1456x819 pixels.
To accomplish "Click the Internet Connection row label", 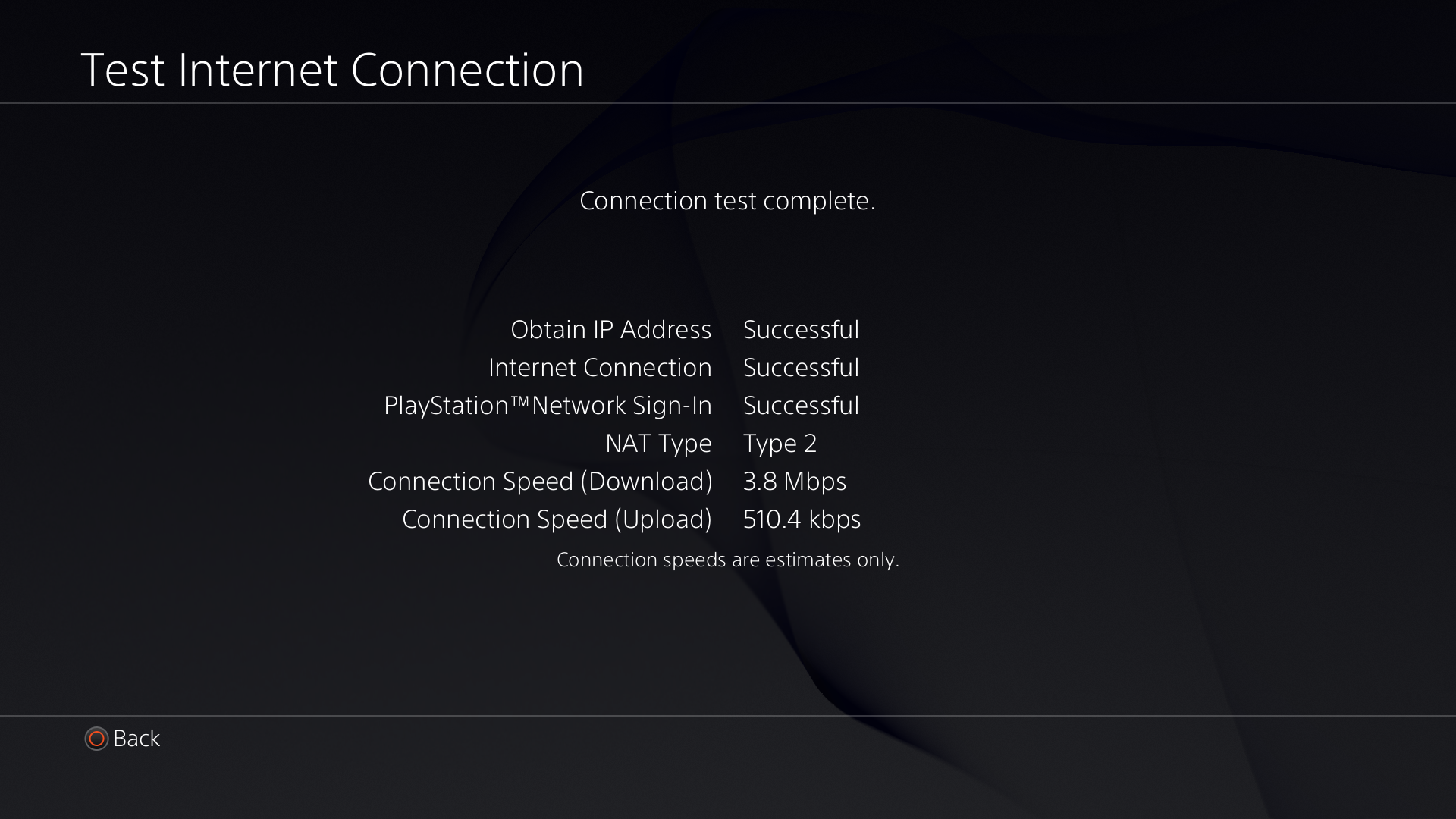I will click(600, 368).
